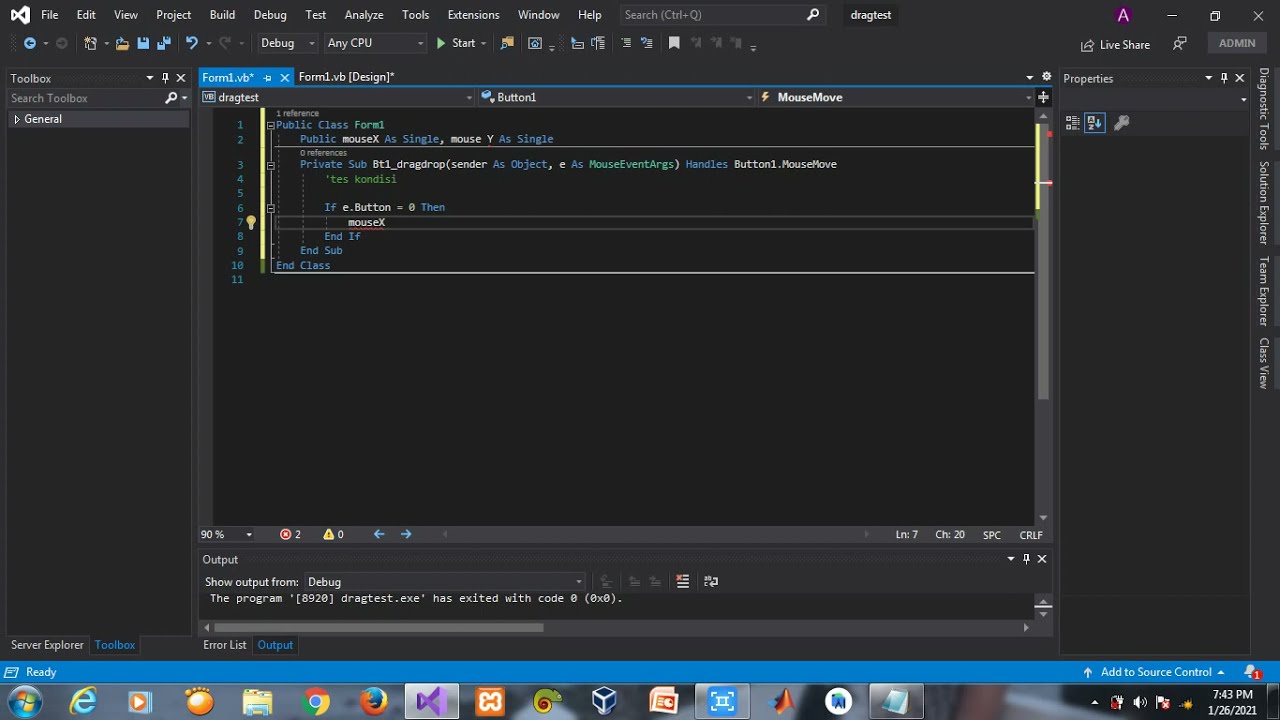Click the Properties Categorized view icon
Image resolution: width=1280 pixels, height=720 pixels.
click(1073, 122)
